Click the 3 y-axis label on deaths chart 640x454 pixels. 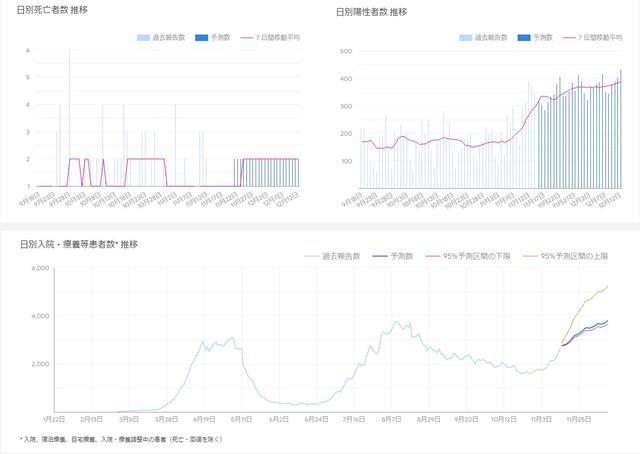click(x=28, y=132)
